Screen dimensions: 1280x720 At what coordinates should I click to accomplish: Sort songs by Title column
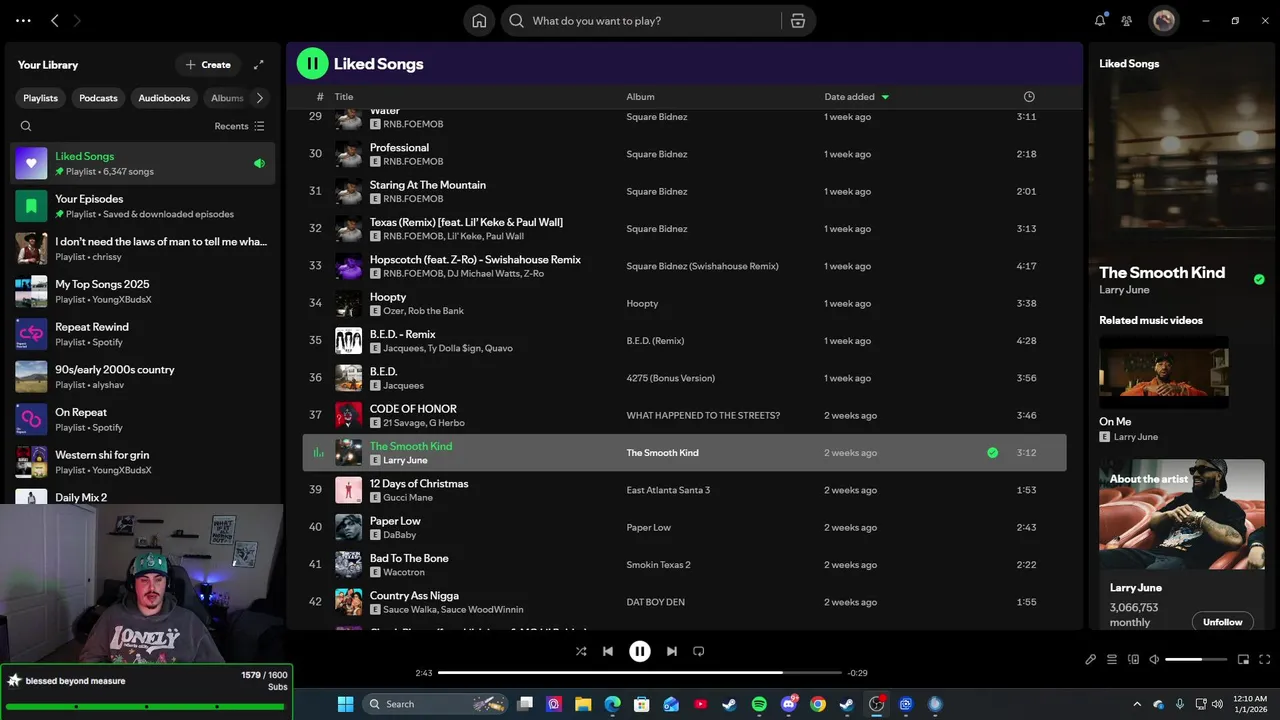(x=344, y=97)
